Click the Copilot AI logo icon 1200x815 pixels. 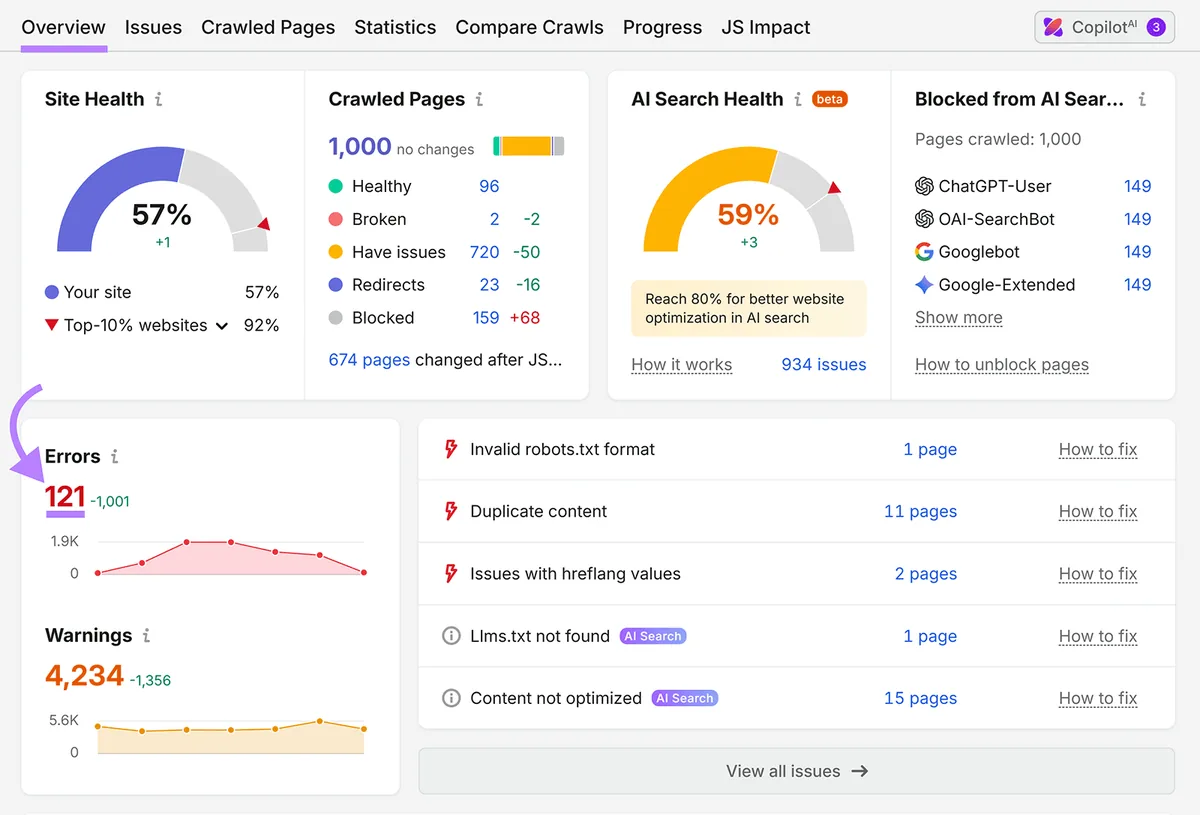[x=1053, y=27]
